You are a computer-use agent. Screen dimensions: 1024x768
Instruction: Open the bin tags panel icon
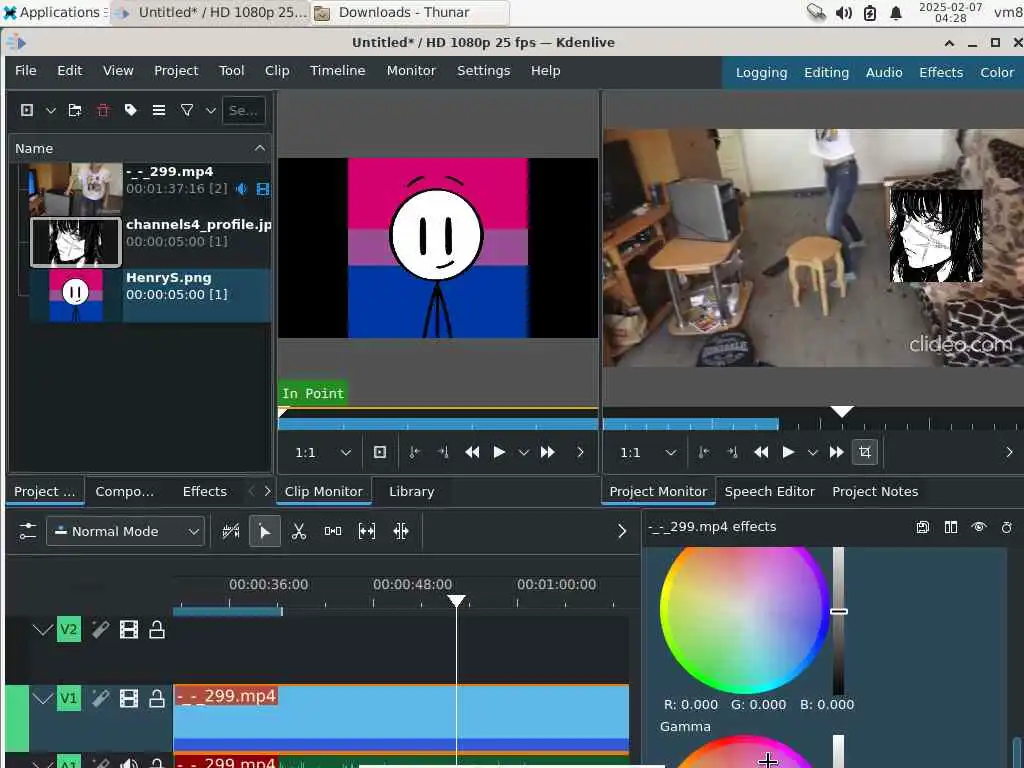131,110
